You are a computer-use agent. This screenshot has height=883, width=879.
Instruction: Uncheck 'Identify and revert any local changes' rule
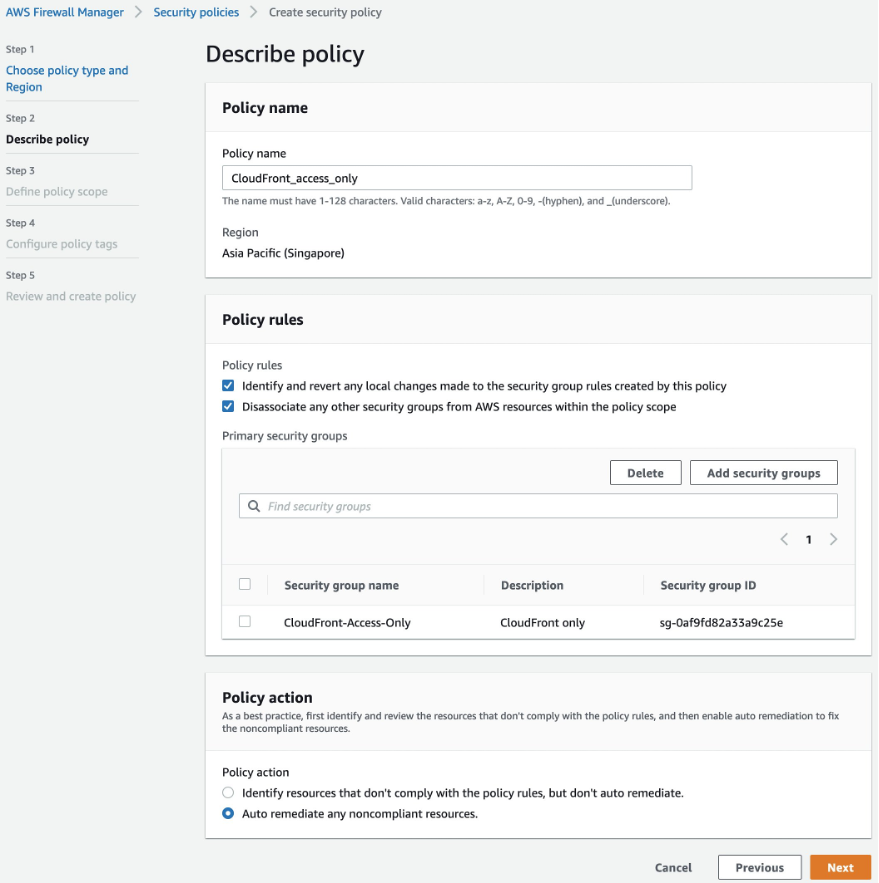pos(228,385)
